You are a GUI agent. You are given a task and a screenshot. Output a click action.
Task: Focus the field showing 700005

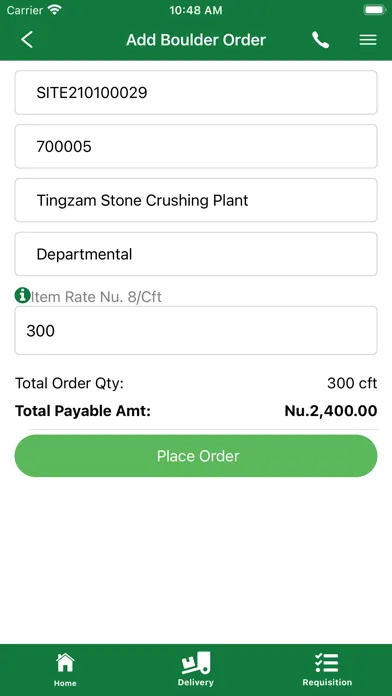[196, 146]
